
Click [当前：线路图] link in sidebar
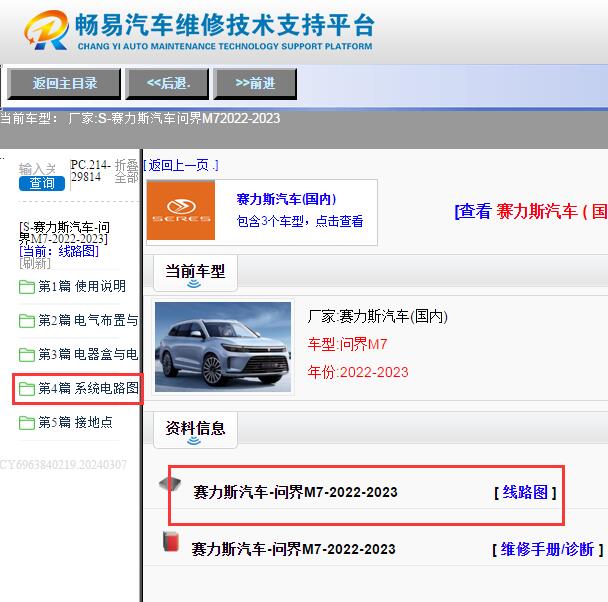(x=59, y=252)
